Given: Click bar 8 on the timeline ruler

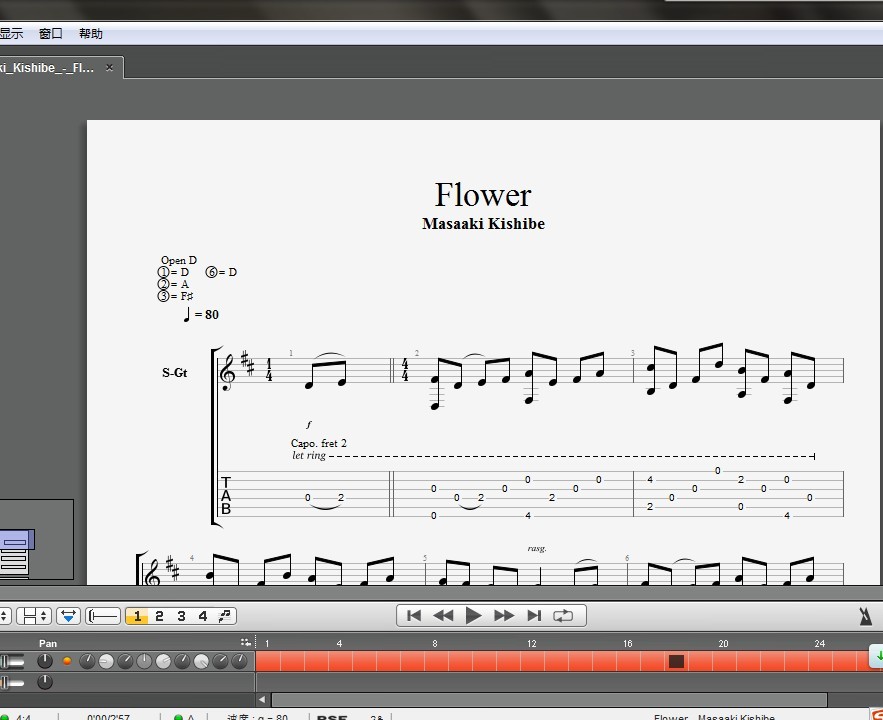Looking at the screenshot, I should [435, 643].
